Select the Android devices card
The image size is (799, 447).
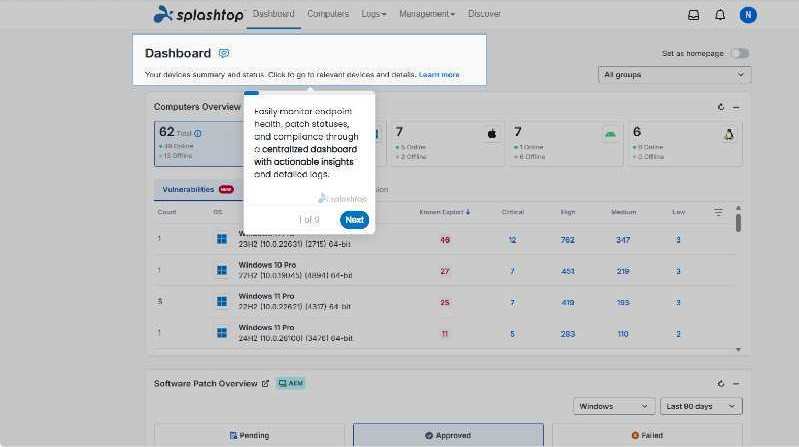[564, 143]
